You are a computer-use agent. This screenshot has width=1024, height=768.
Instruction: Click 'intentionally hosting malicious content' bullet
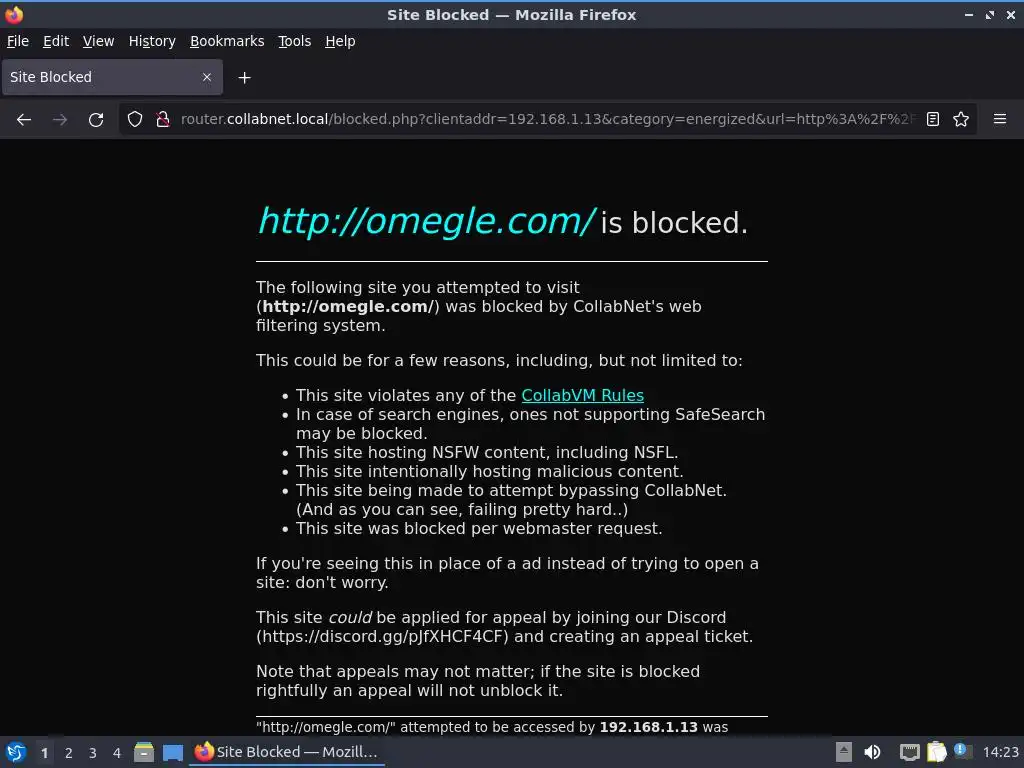(490, 472)
